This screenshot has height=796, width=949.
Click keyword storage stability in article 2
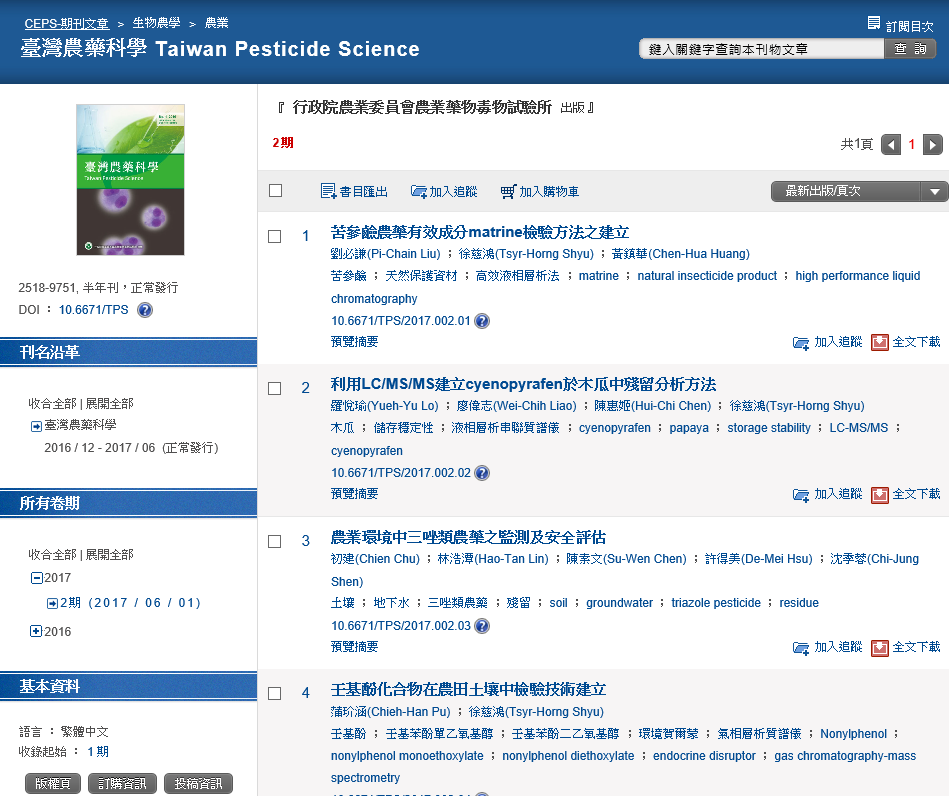pyautogui.click(x=769, y=428)
